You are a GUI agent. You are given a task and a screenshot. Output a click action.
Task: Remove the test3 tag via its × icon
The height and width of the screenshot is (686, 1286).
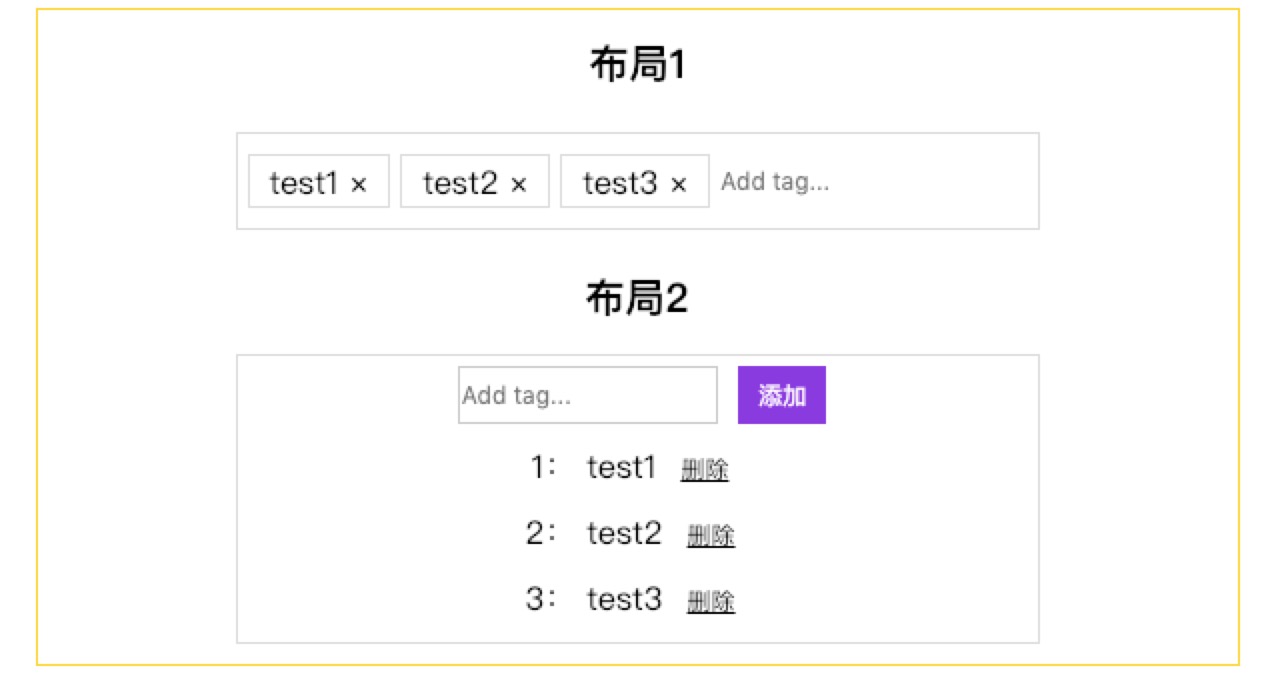[x=679, y=184]
